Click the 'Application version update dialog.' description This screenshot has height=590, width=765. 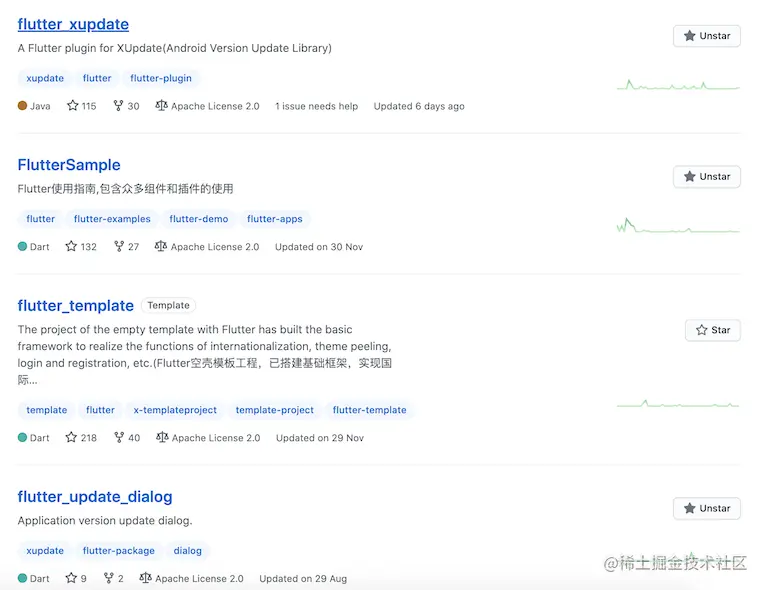click(x=105, y=520)
